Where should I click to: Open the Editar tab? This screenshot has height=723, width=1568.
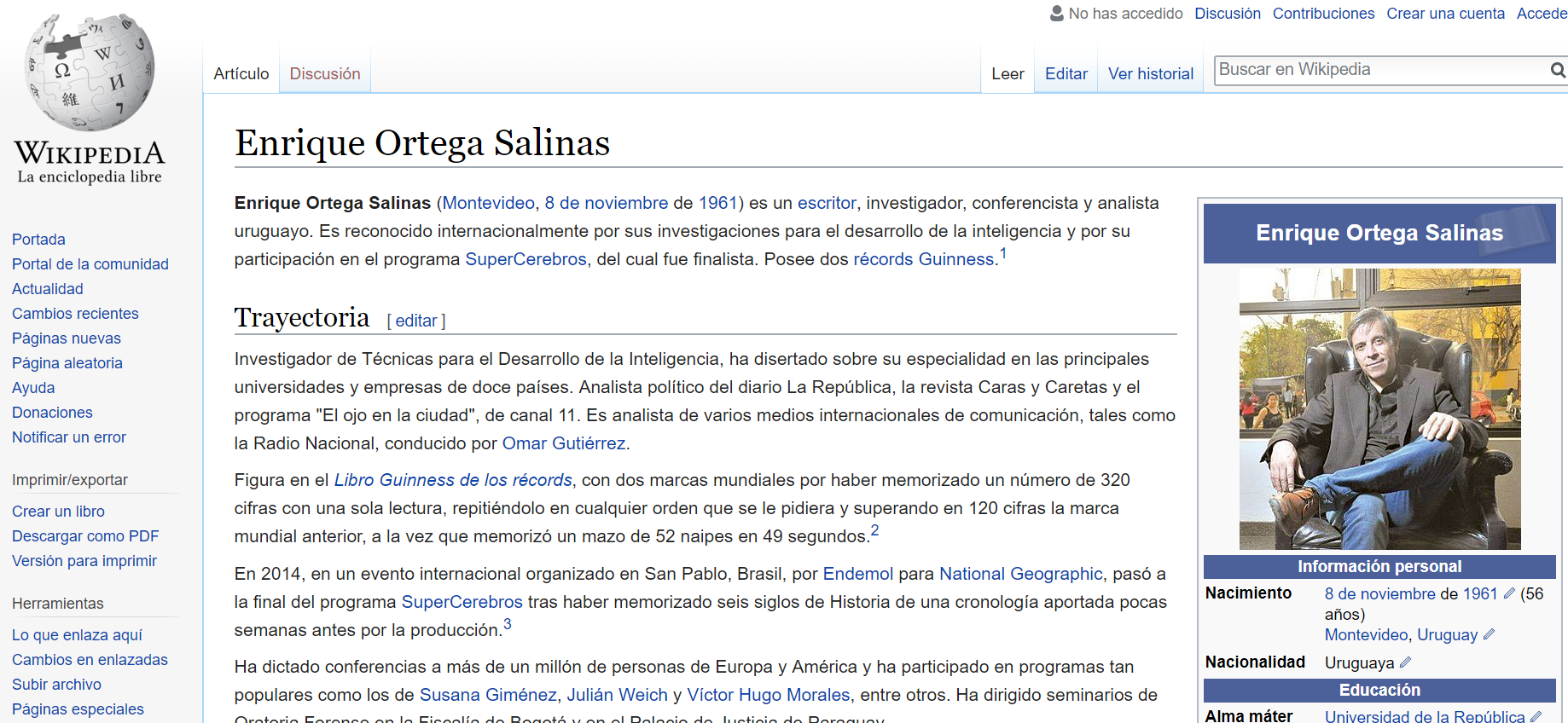coord(1066,74)
